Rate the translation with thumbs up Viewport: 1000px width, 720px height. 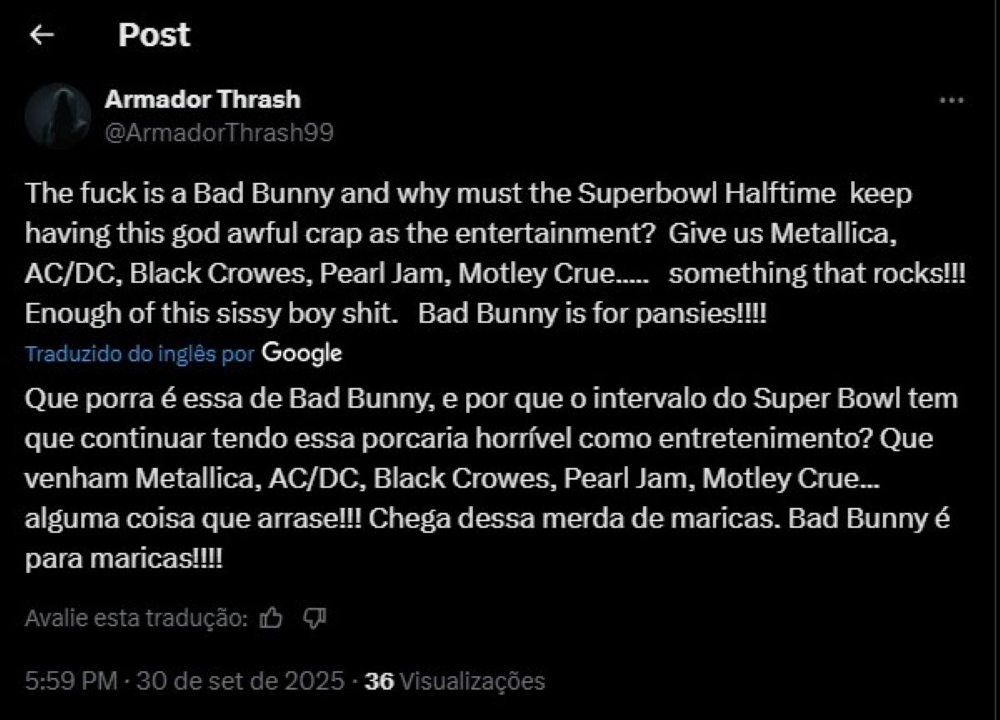pos(271,617)
